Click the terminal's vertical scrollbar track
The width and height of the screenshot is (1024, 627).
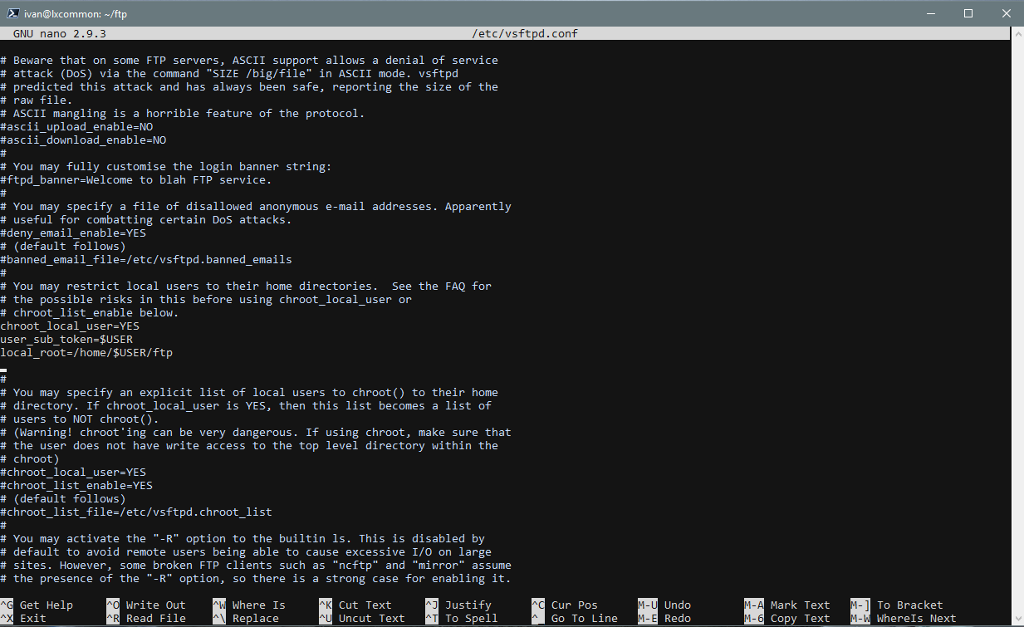point(1017,325)
